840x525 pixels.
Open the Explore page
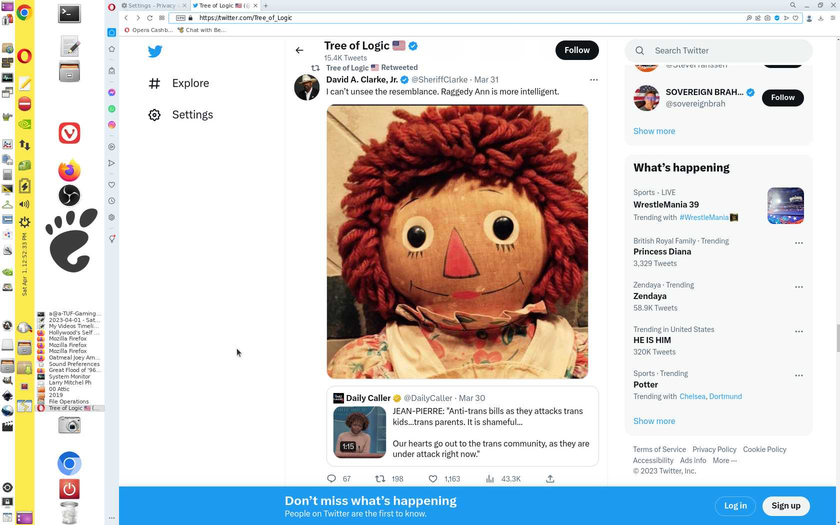click(x=179, y=83)
